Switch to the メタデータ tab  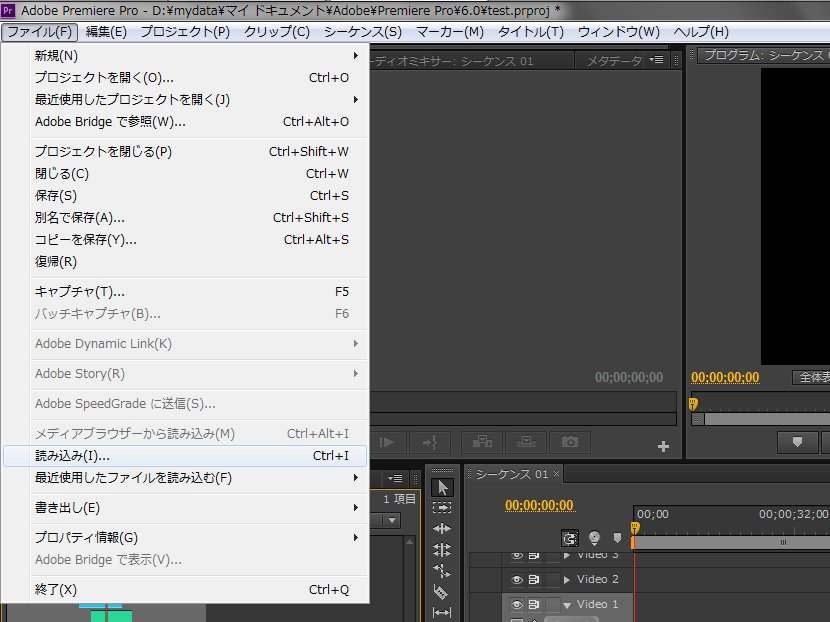[x=614, y=61]
